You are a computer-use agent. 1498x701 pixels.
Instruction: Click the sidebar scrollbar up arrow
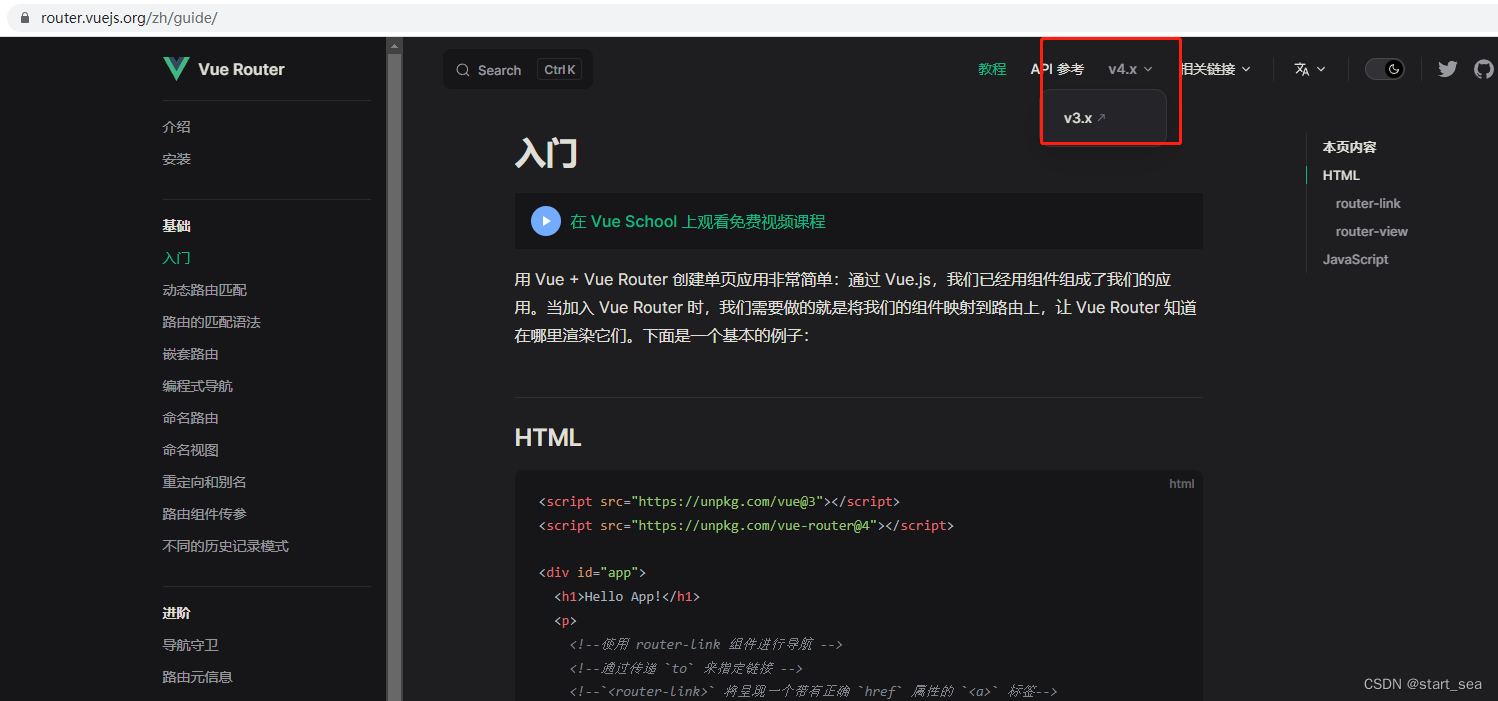pos(394,45)
